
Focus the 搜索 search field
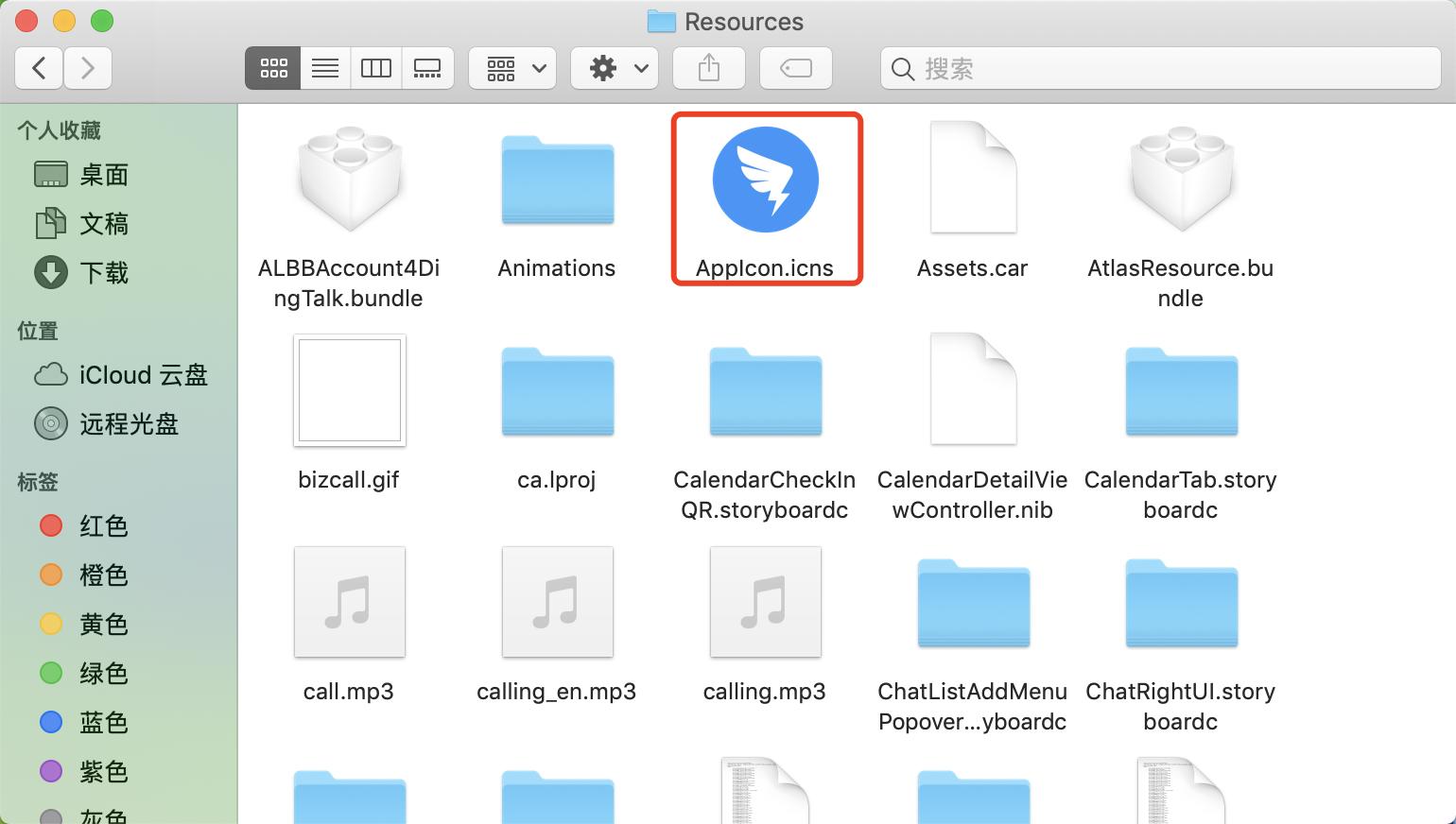(x=1161, y=68)
